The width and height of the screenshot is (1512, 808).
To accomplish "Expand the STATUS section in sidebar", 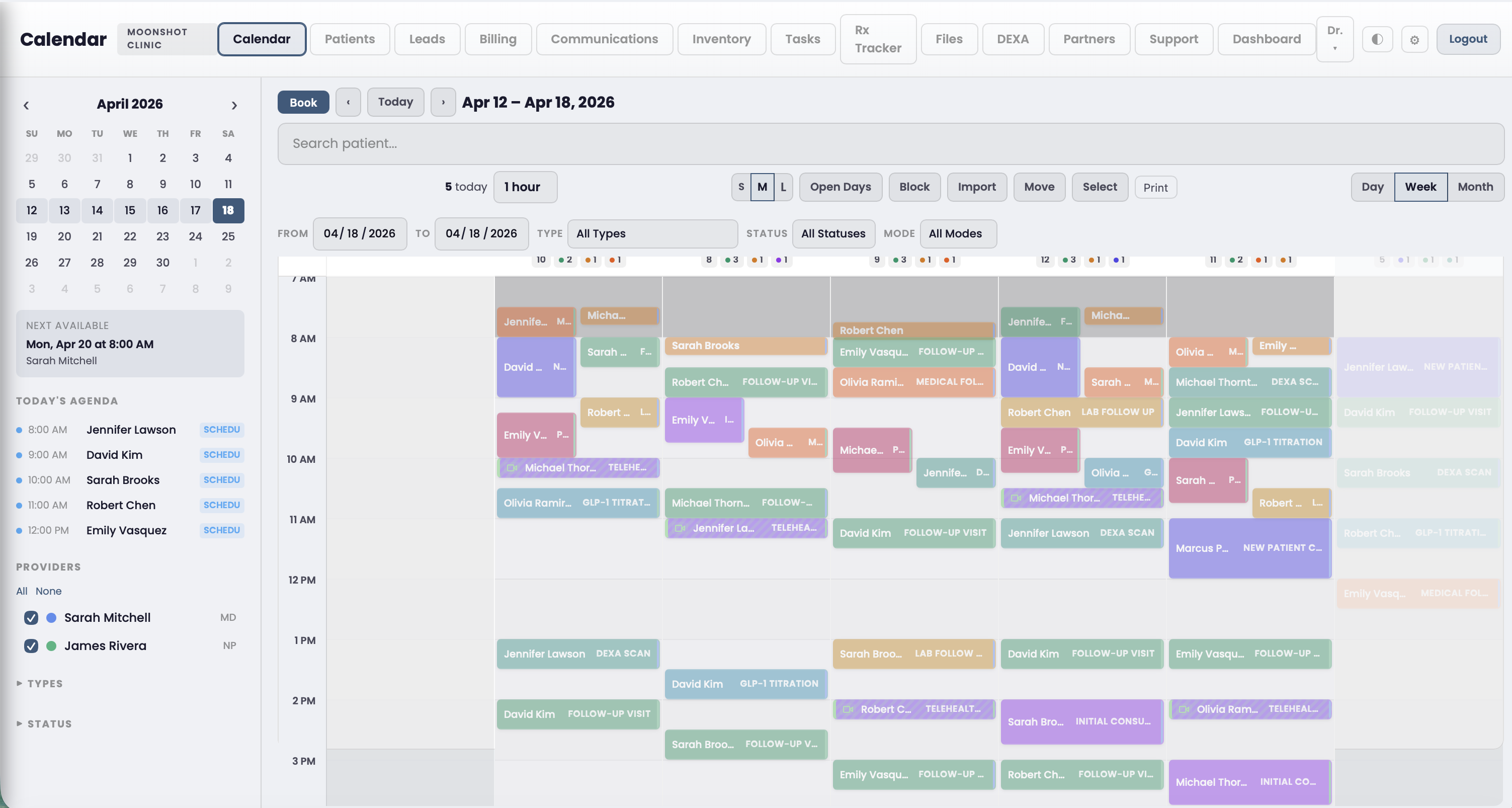I will coord(45,724).
